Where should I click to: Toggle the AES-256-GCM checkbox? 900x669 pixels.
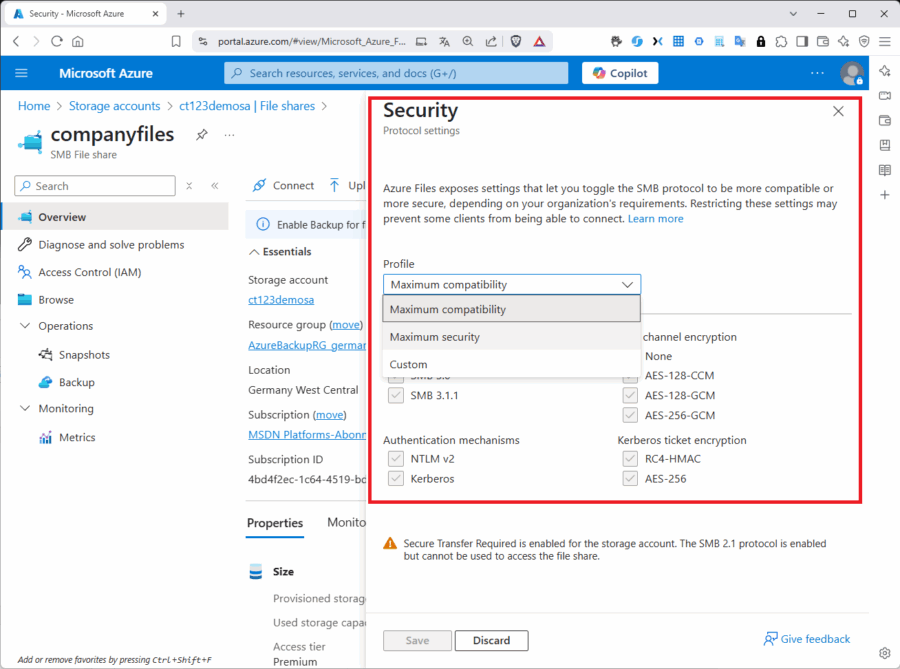(x=630, y=415)
